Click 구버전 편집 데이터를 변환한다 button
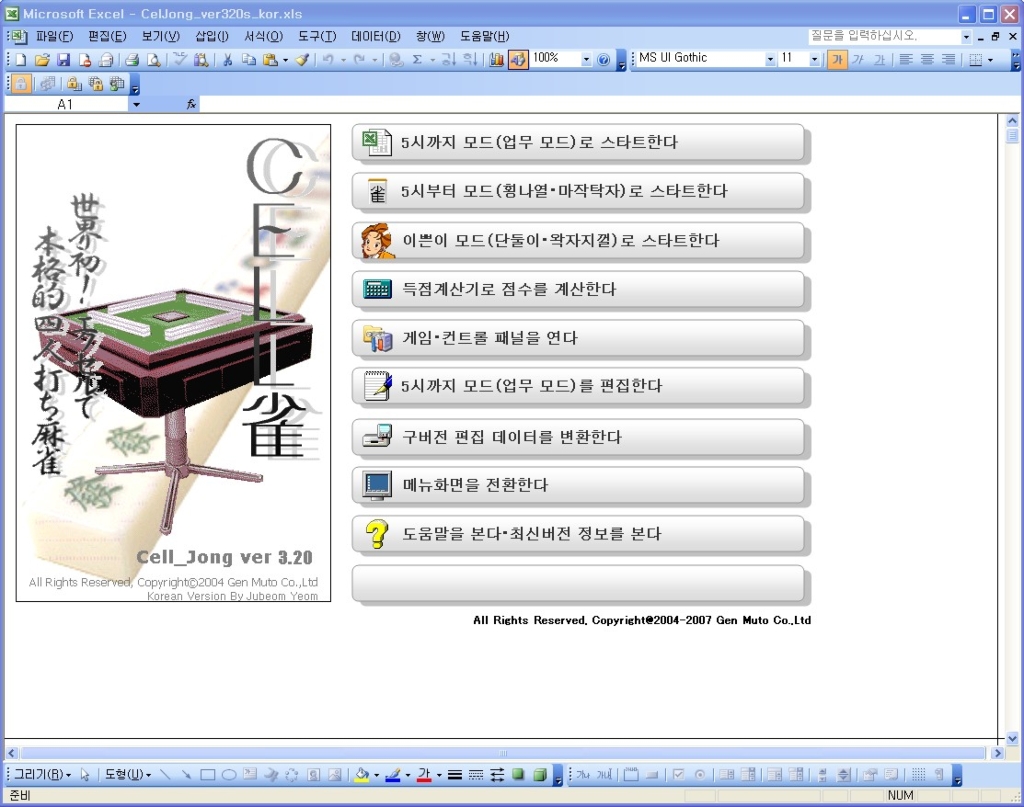 click(577, 436)
